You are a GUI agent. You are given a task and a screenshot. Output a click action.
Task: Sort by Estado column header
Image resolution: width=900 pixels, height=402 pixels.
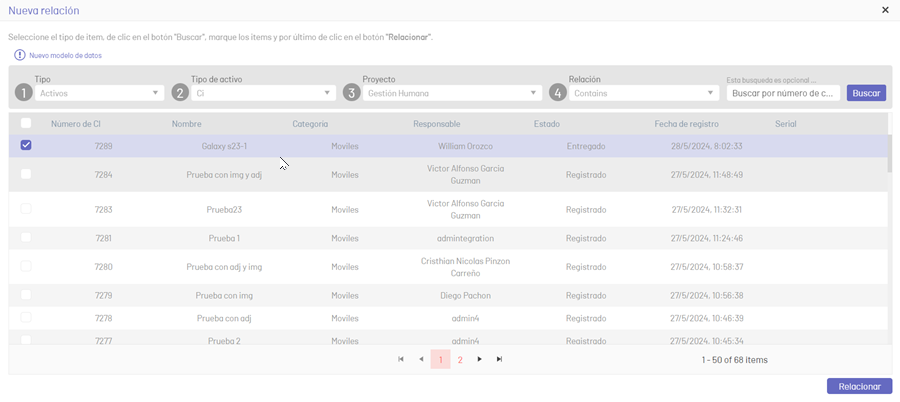coord(546,124)
